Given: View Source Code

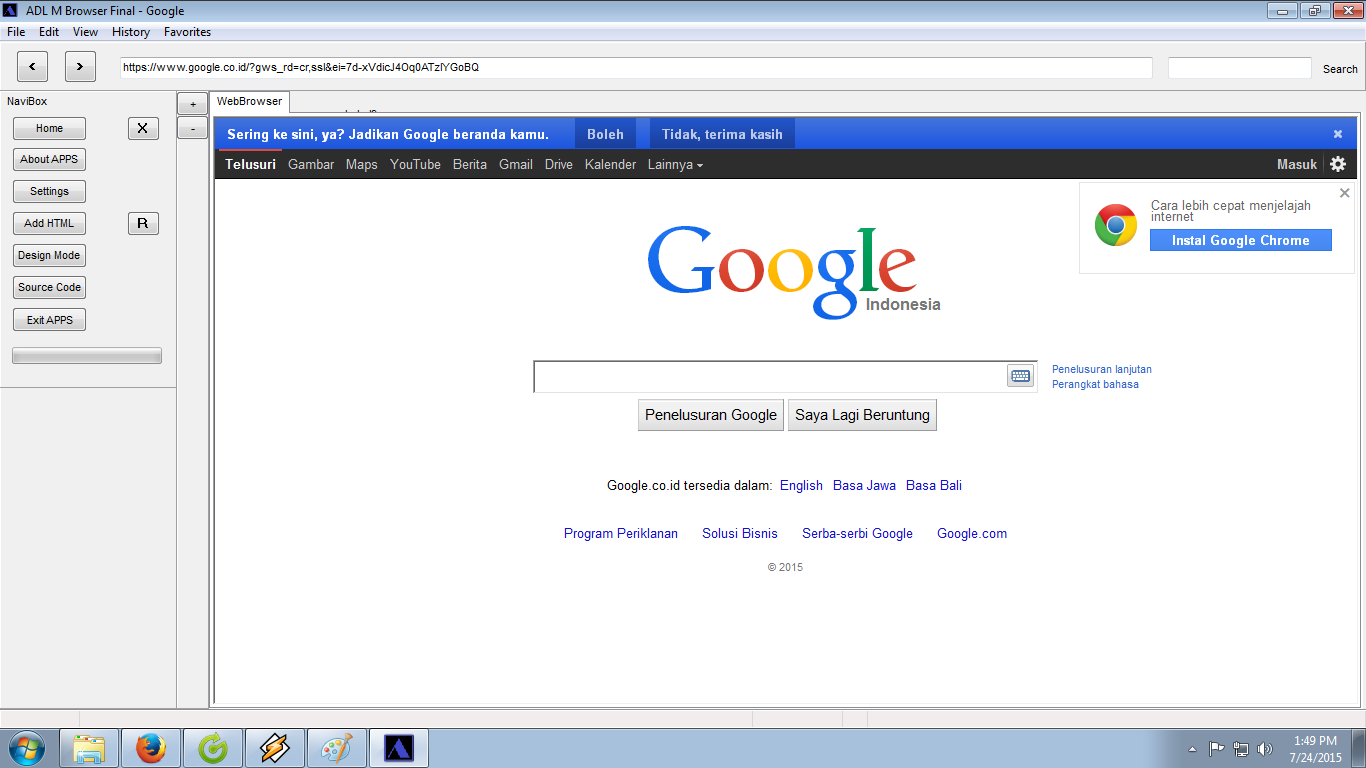Looking at the screenshot, I should (x=49, y=288).
